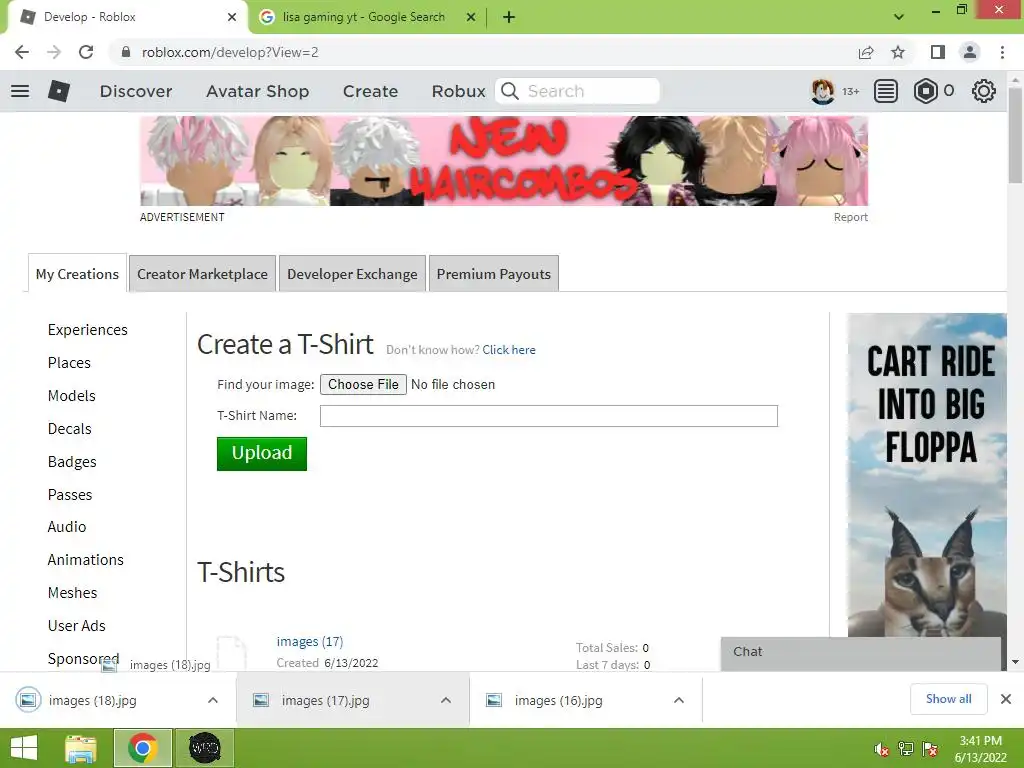Open Chrome profile icon
Image resolution: width=1024 pixels, height=768 pixels.
(x=970, y=52)
